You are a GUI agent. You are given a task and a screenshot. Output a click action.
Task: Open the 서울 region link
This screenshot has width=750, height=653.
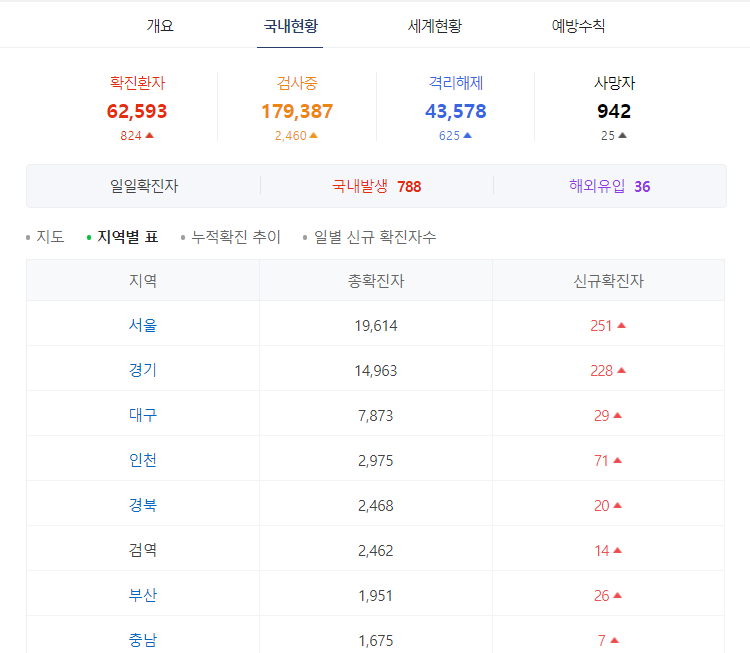pos(143,325)
